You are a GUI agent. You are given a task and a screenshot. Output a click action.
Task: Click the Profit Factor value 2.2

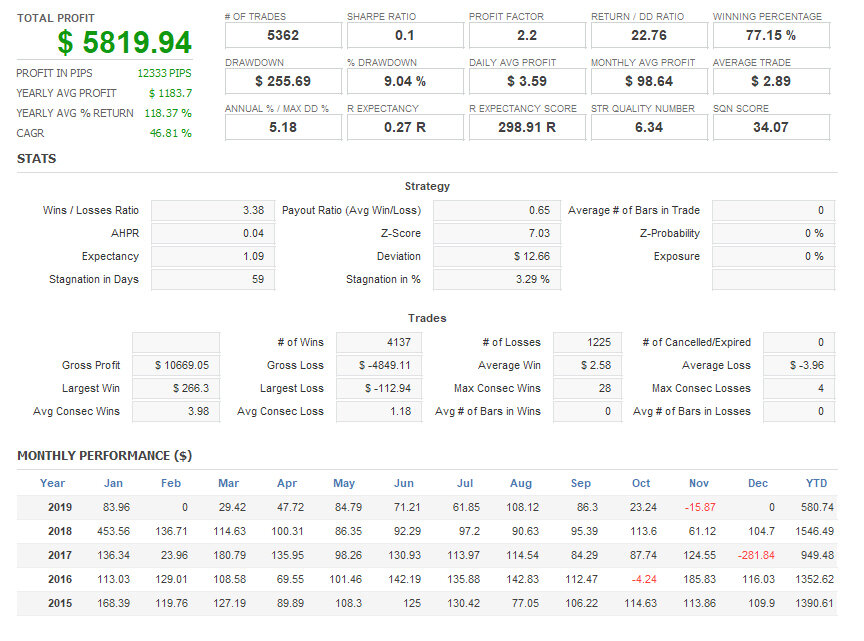527,35
